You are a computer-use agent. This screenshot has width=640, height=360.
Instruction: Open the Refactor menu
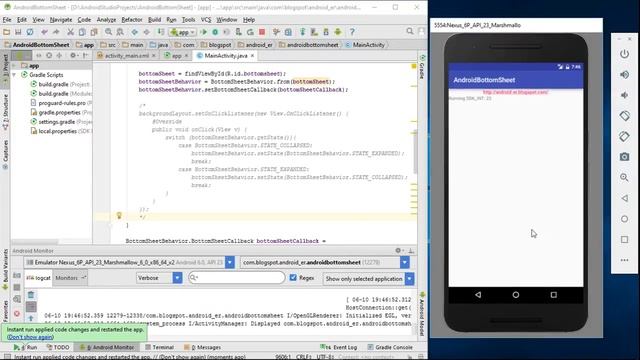click(x=132, y=20)
